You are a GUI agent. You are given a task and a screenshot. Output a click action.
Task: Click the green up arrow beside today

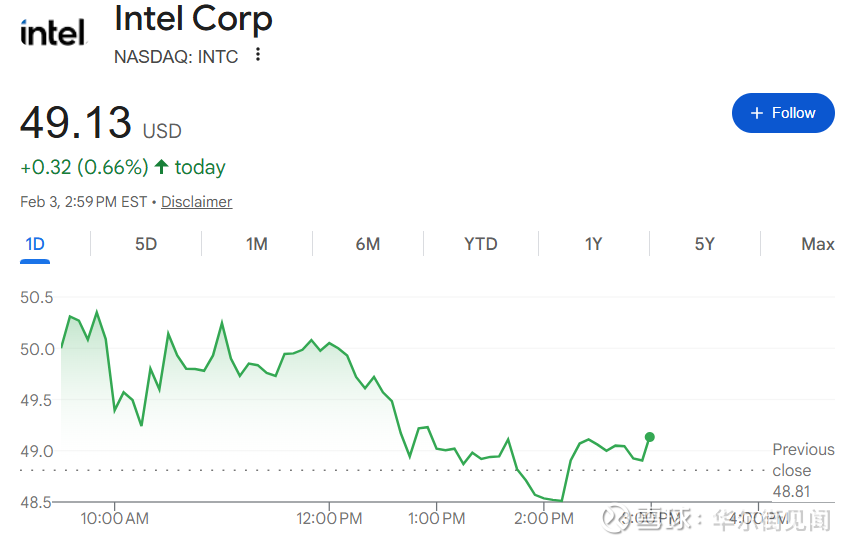(161, 167)
